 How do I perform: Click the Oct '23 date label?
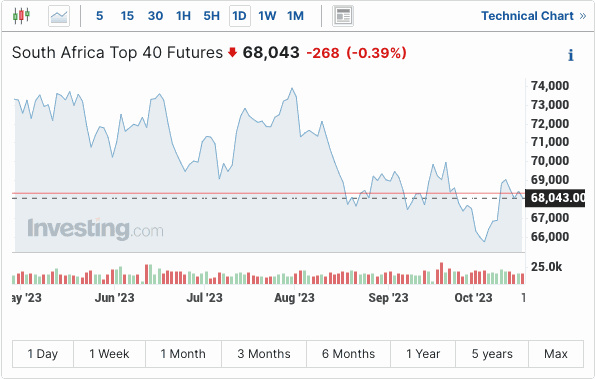[473, 297]
